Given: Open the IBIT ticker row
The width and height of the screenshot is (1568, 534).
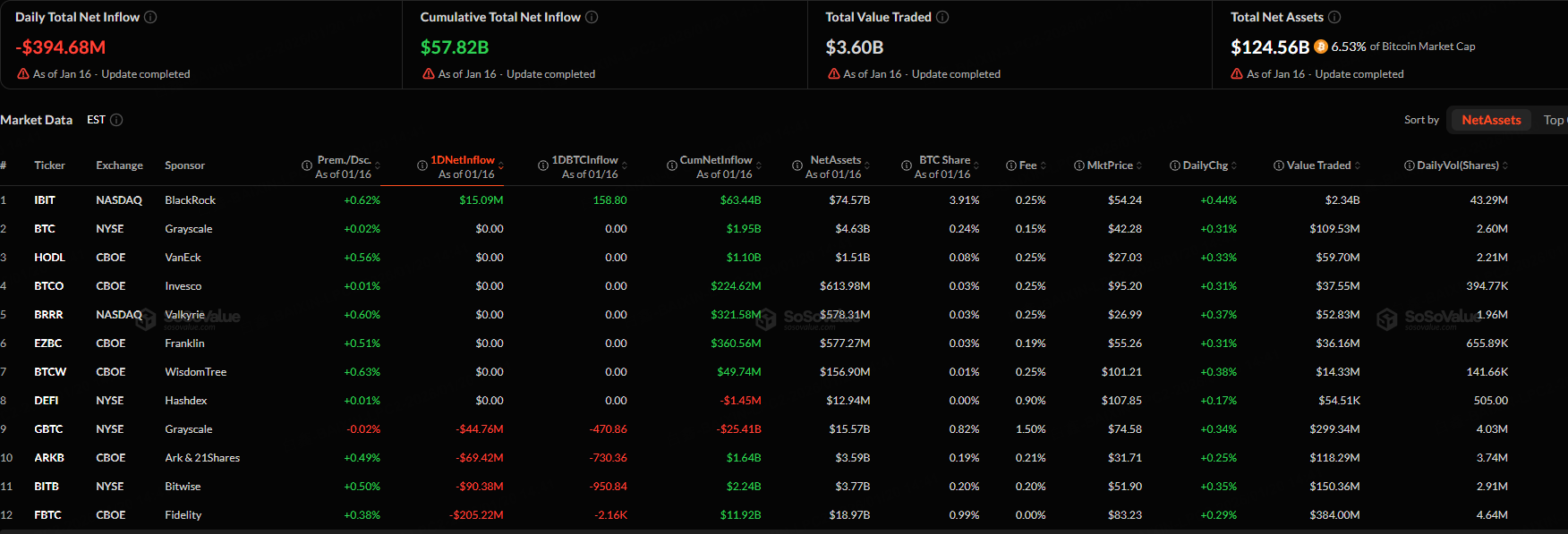Looking at the screenshot, I should click(45, 200).
